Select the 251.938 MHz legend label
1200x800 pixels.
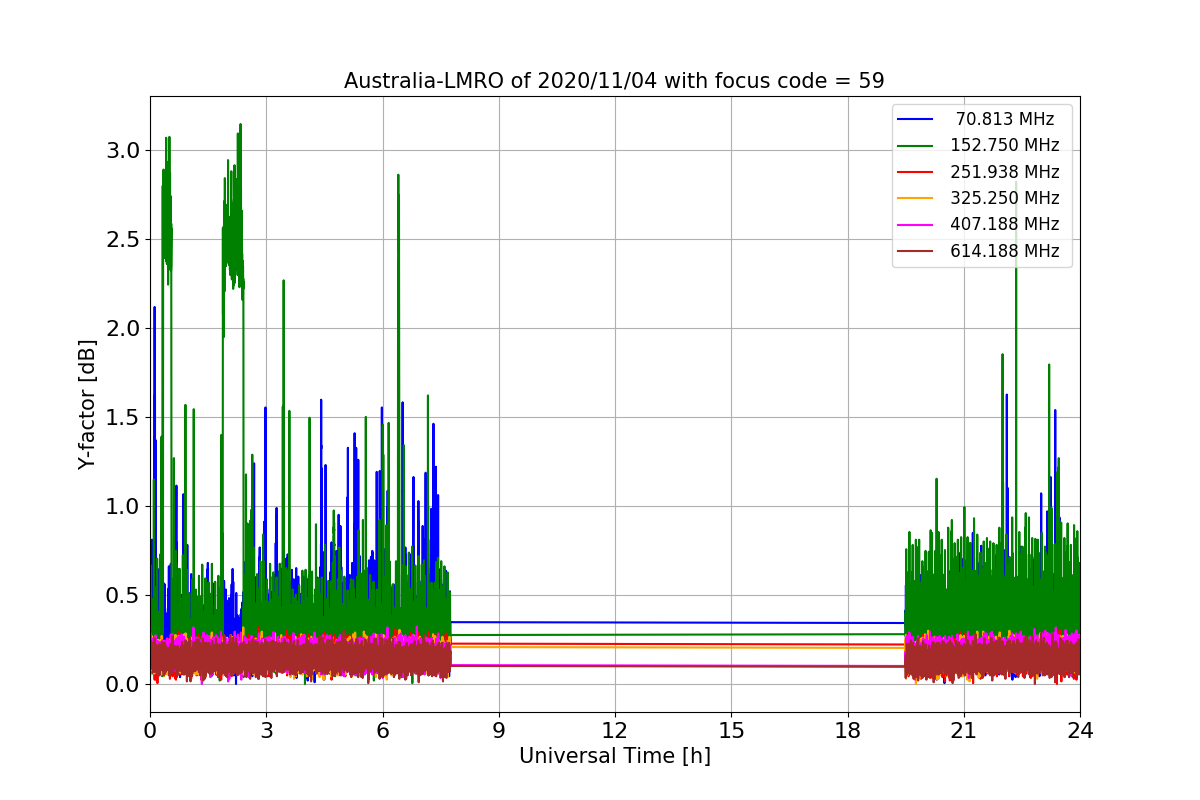tap(1004, 172)
